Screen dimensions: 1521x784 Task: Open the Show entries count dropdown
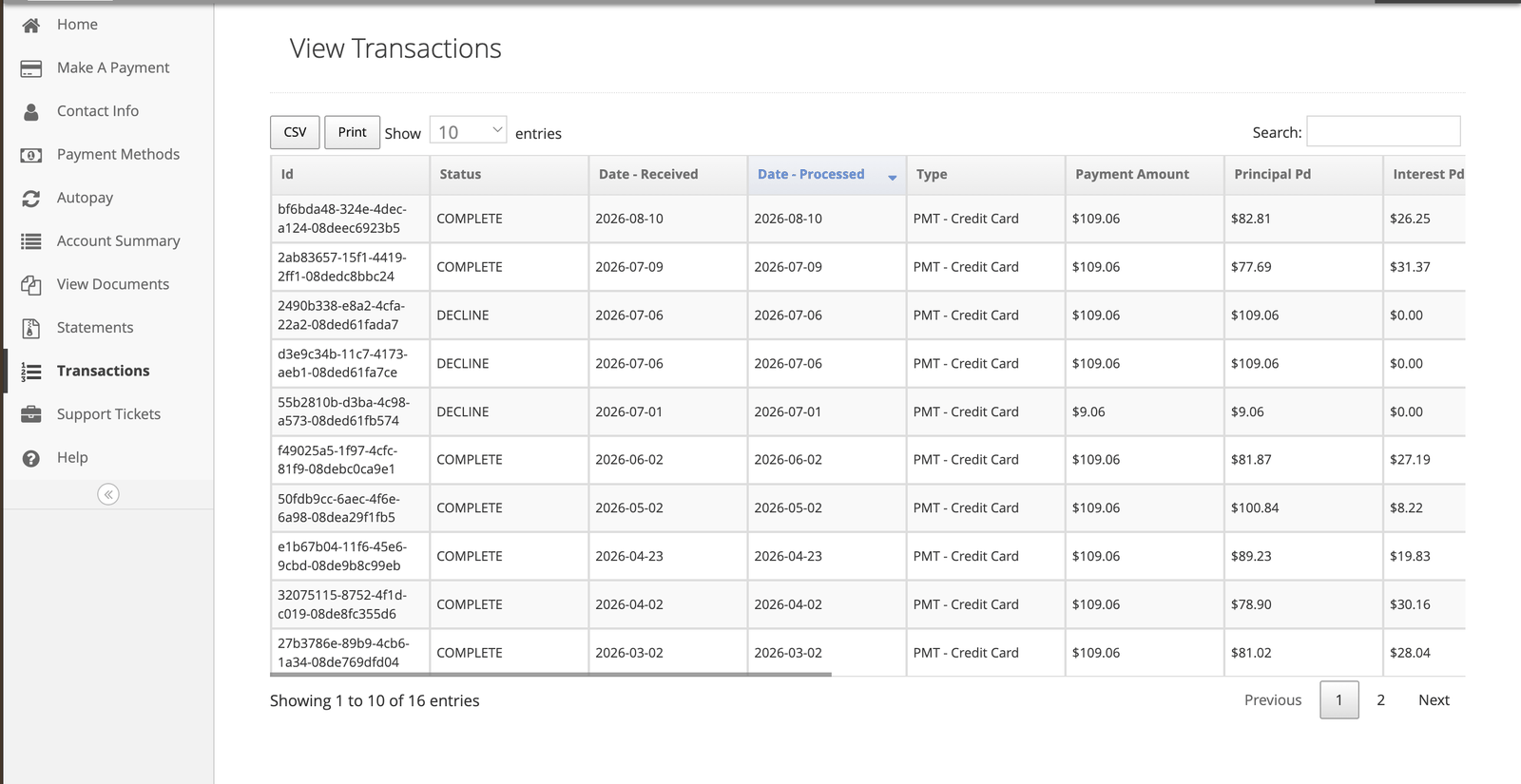tap(468, 131)
